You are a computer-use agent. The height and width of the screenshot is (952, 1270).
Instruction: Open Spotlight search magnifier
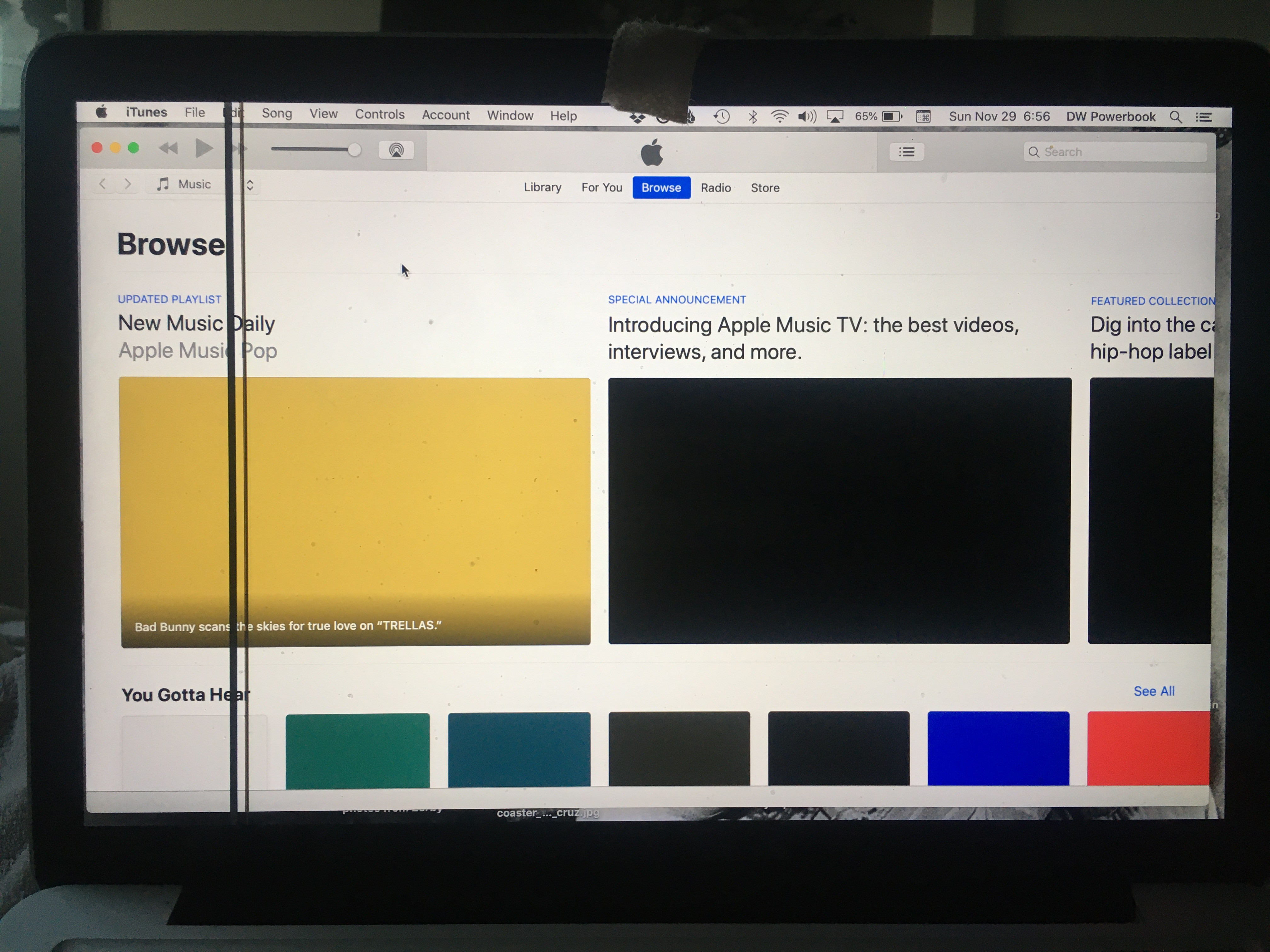(1175, 117)
